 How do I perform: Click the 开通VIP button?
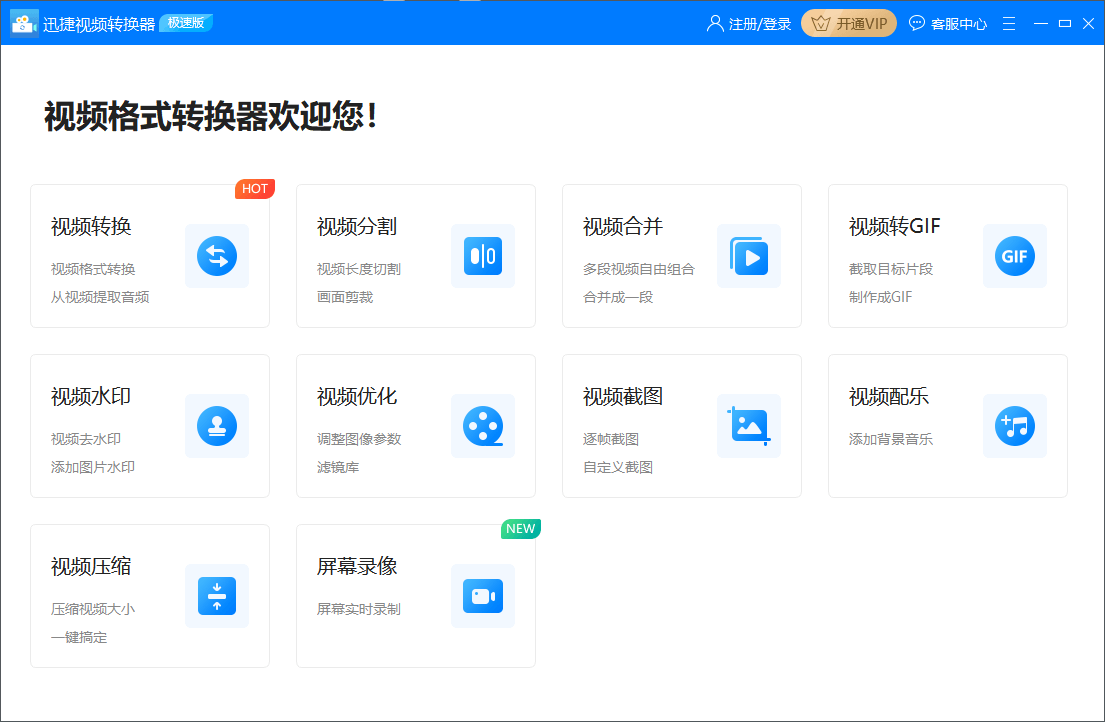tap(848, 22)
